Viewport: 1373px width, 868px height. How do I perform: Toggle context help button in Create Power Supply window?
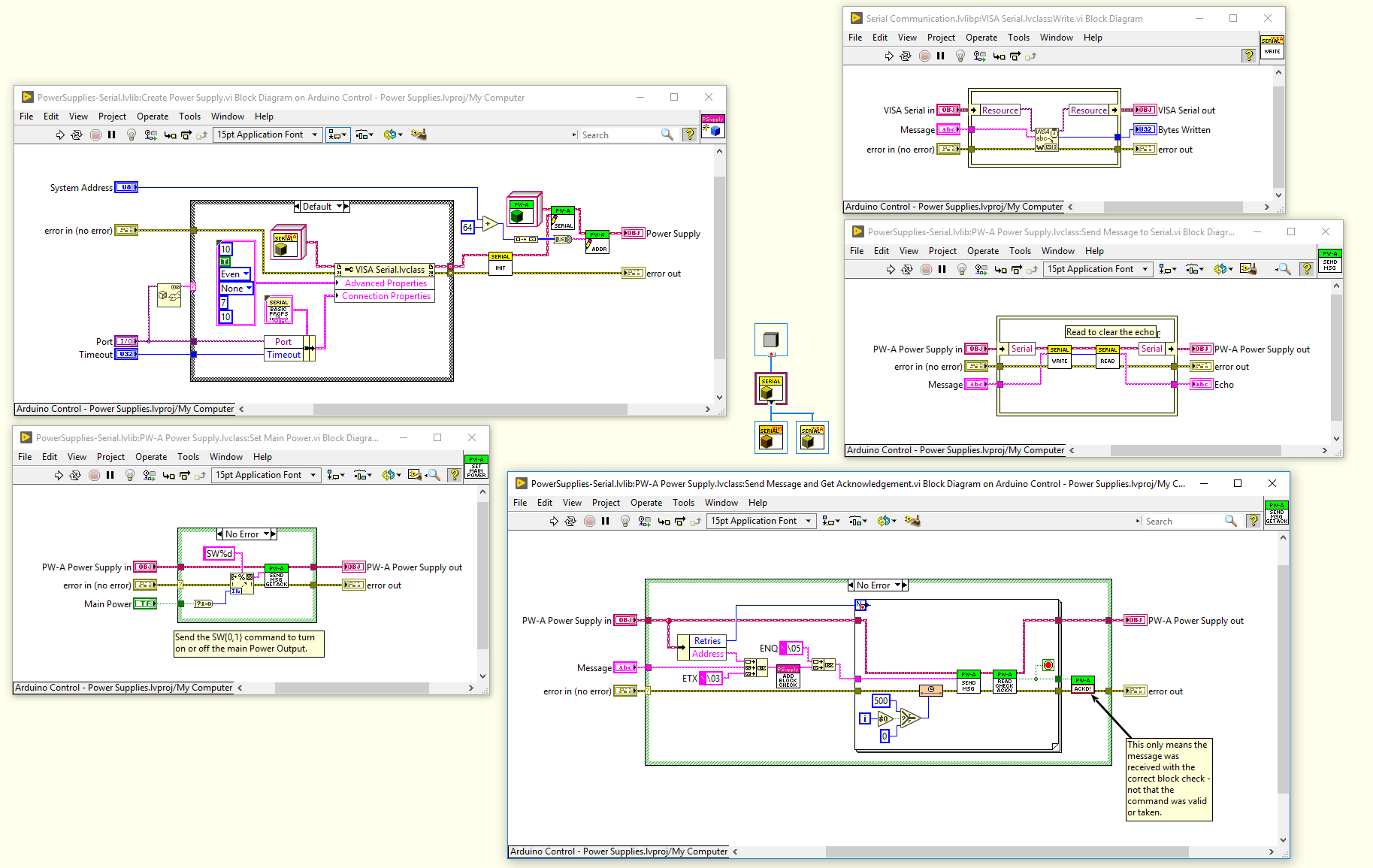pos(689,135)
